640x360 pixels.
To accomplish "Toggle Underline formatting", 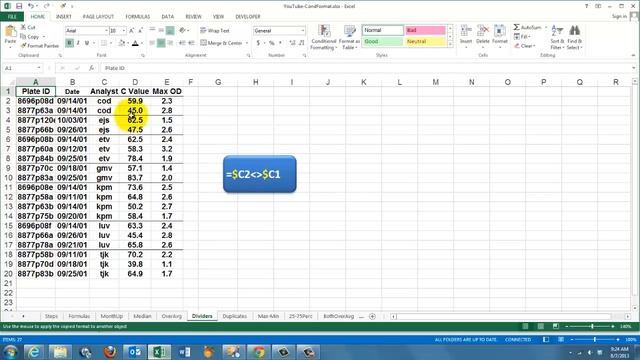I will click(87, 43).
